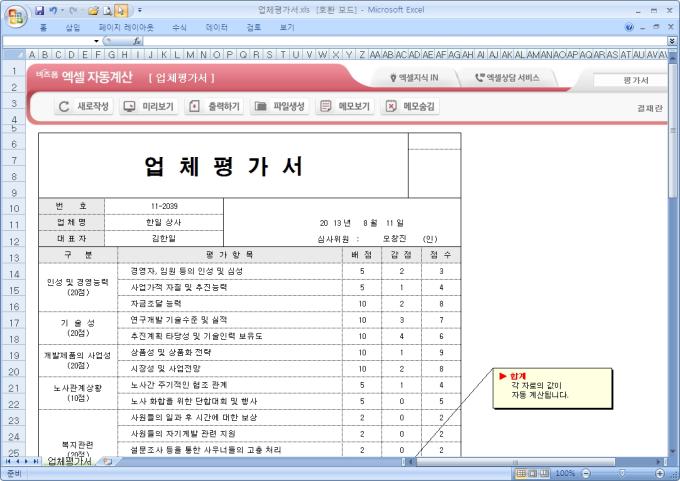Open the undo history dropdown arrow
The height and width of the screenshot is (481, 680).
[62, 10]
